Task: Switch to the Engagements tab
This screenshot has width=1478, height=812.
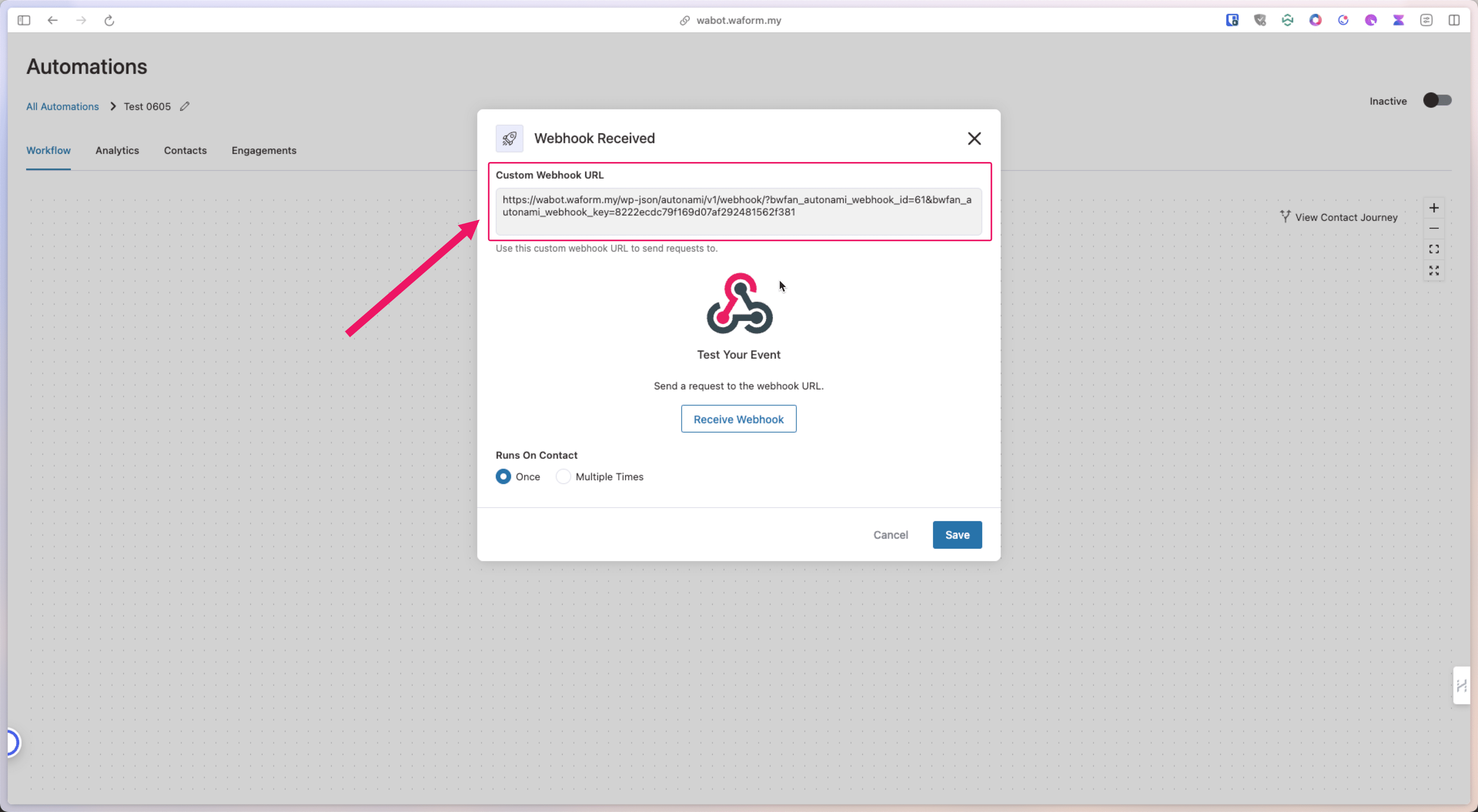Action: click(x=263, y=150)
